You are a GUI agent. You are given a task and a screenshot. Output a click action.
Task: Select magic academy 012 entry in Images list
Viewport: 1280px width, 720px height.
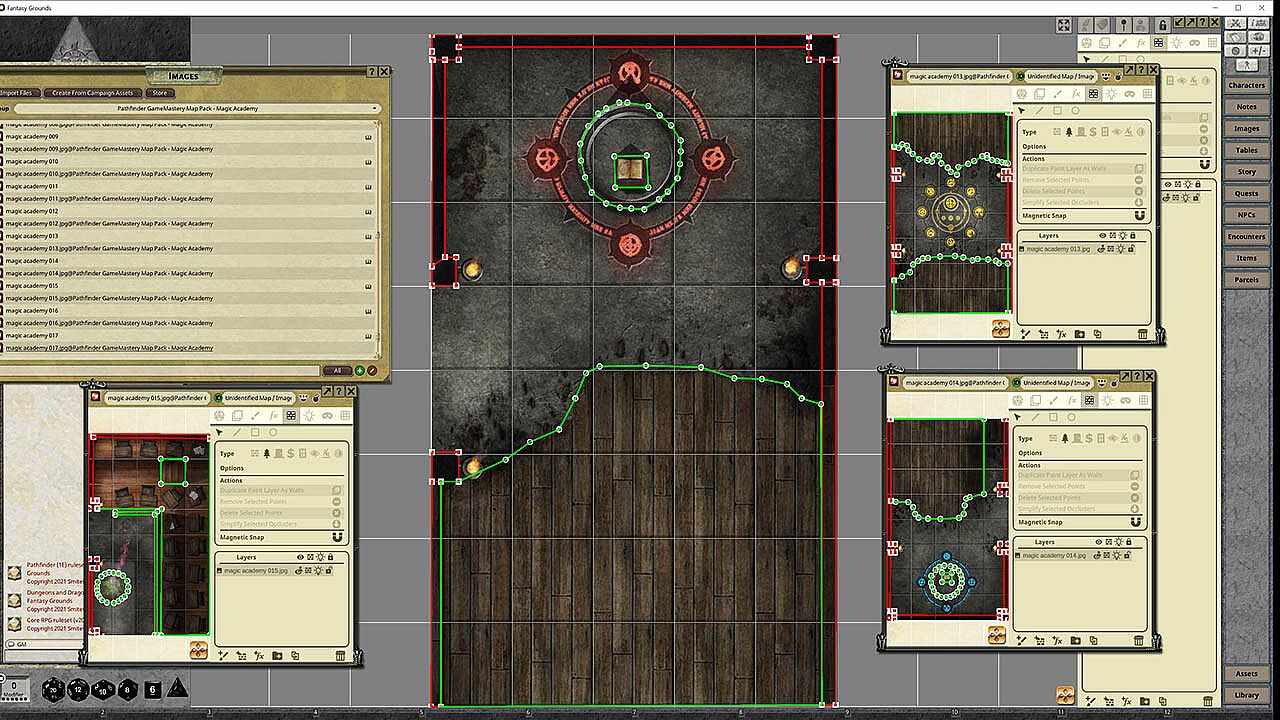(189, 211)
